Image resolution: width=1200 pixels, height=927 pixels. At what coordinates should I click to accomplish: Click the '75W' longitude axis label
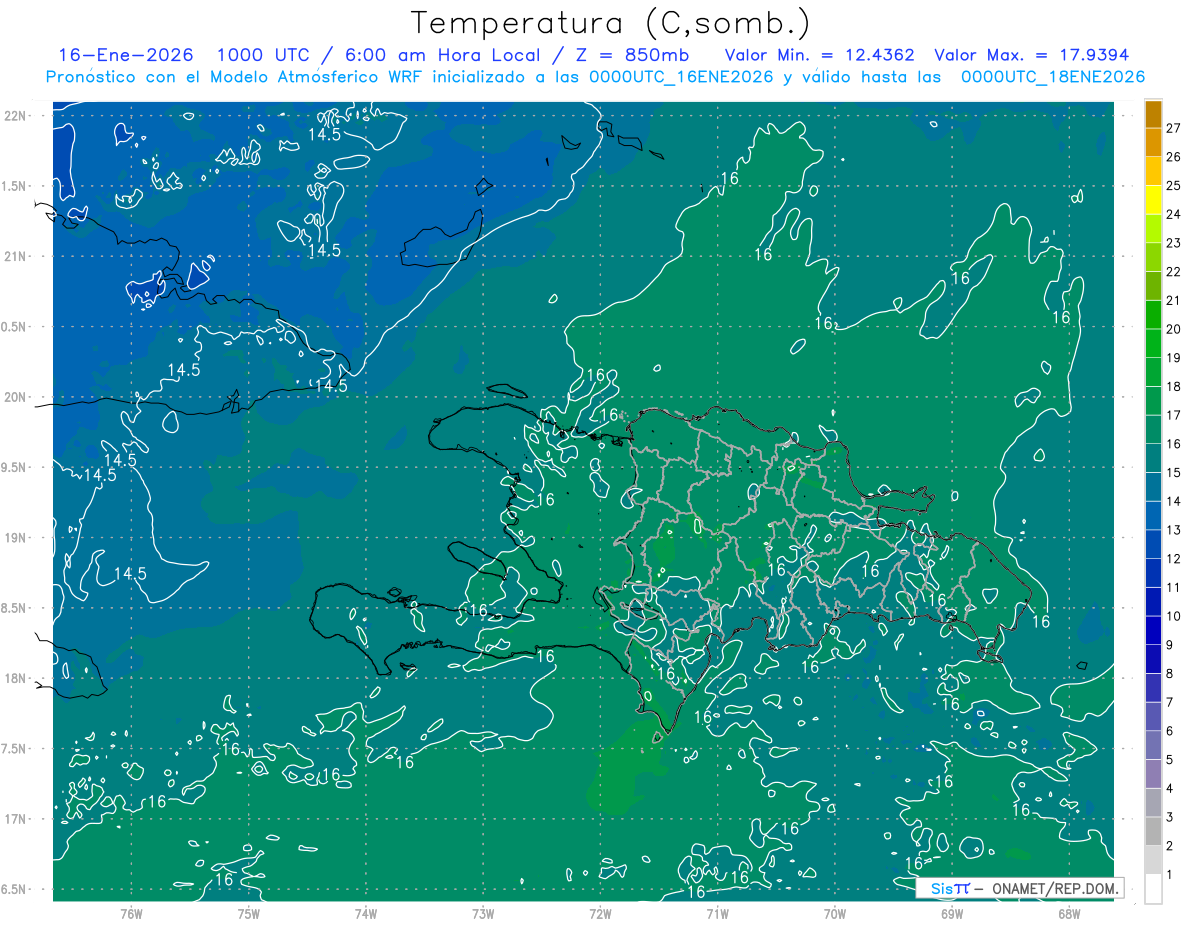(249, 912)
